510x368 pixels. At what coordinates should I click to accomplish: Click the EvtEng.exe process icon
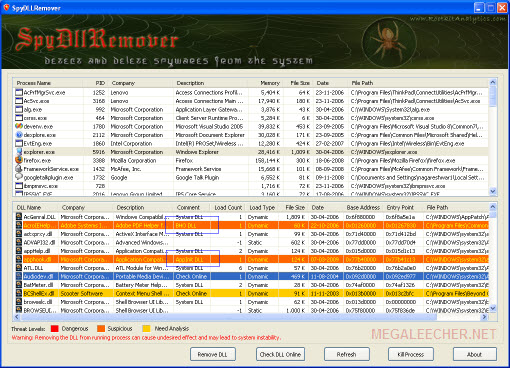[x=19, y=143]
